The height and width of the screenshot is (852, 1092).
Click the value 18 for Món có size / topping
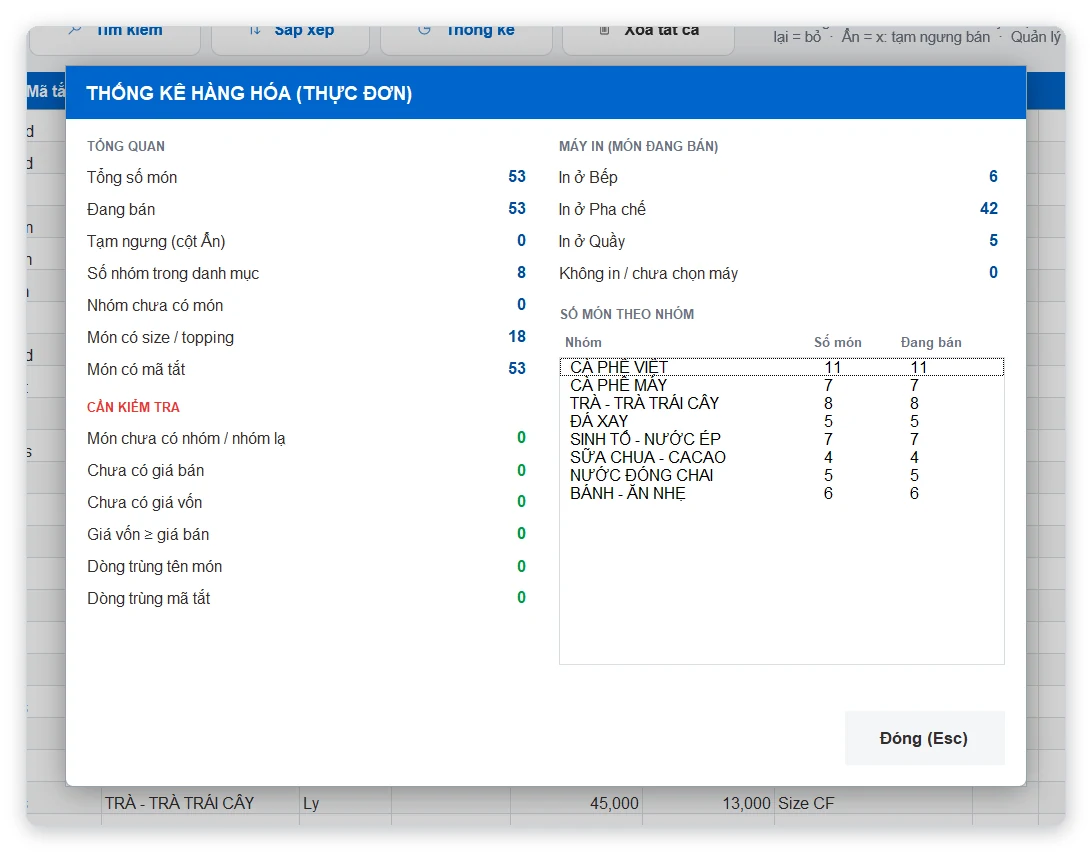point(517,336)
